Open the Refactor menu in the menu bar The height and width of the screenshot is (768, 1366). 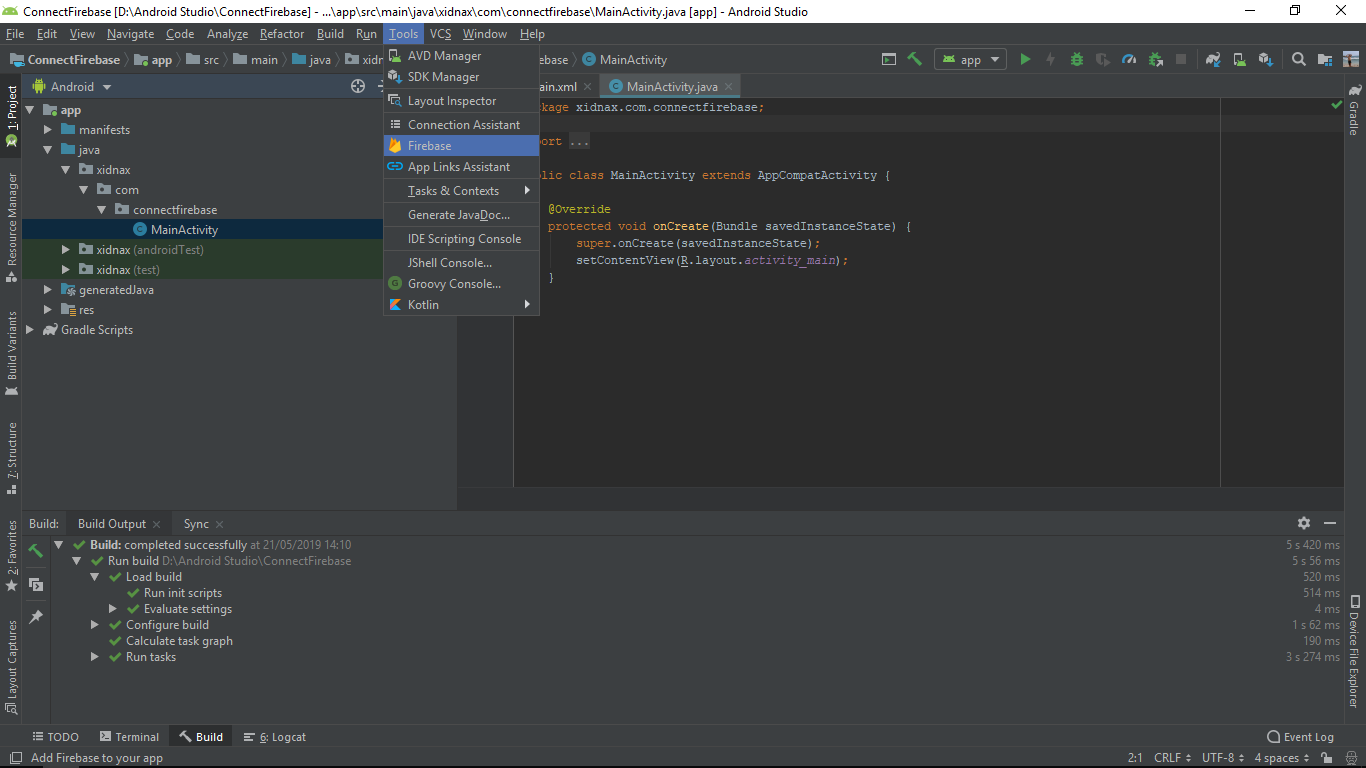point(282,34)
